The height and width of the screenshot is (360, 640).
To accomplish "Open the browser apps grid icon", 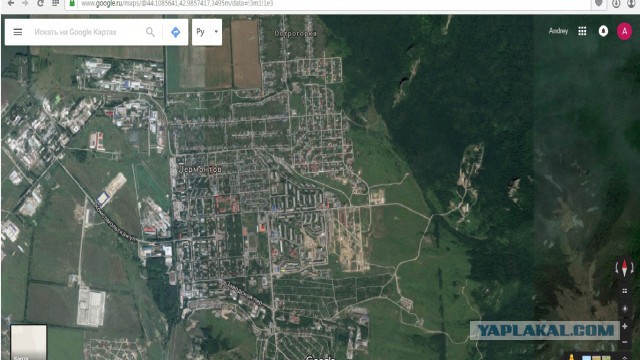I will pos(56,3).
